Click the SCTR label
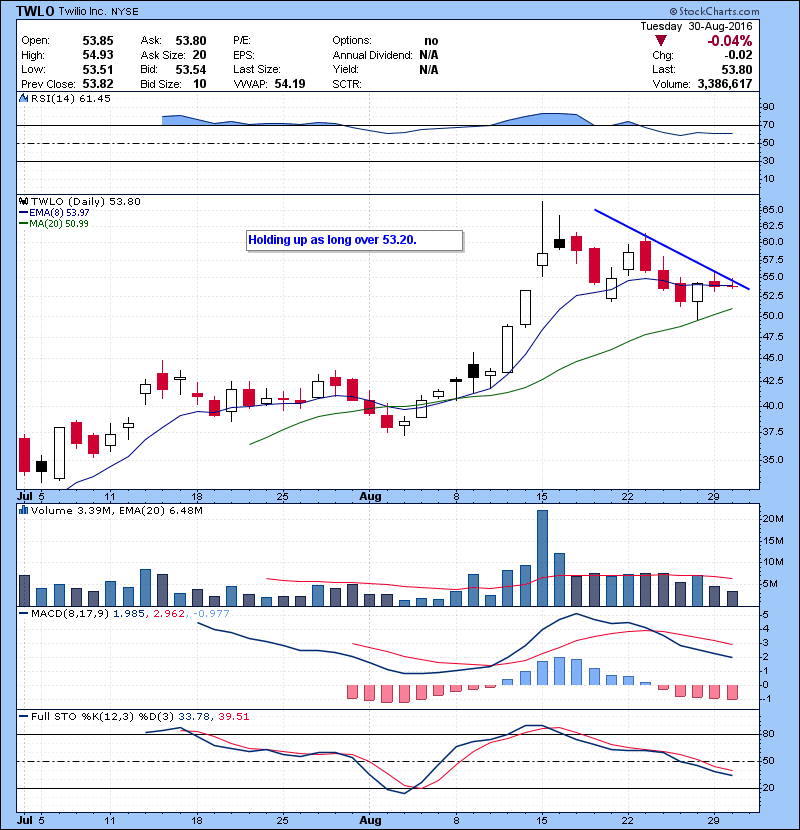Image resolution: width=800 pixels, height=830 pixels. tap(347, 84)
